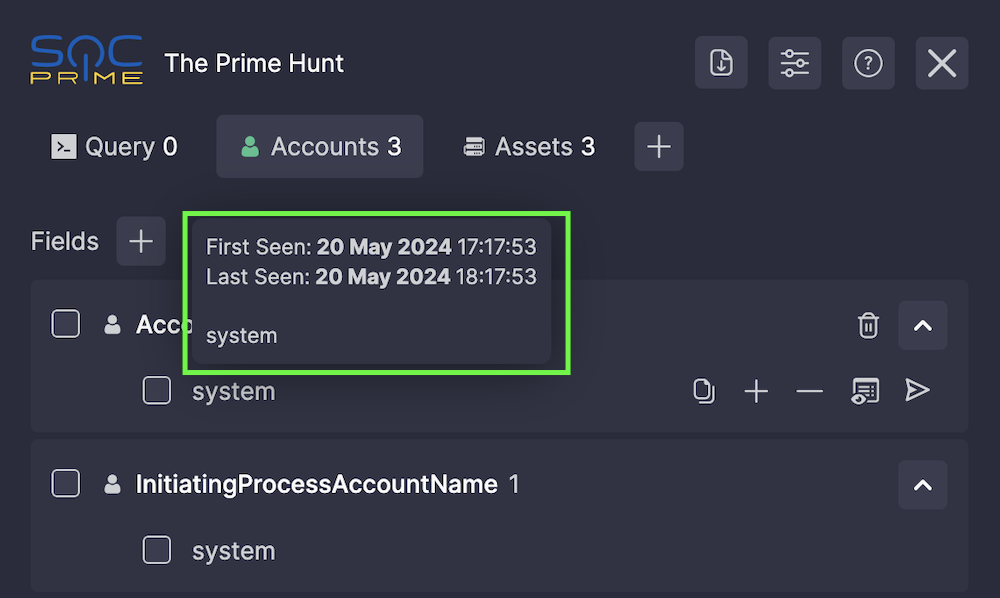
Task: Open the help question mark icon
Action: 868,62
